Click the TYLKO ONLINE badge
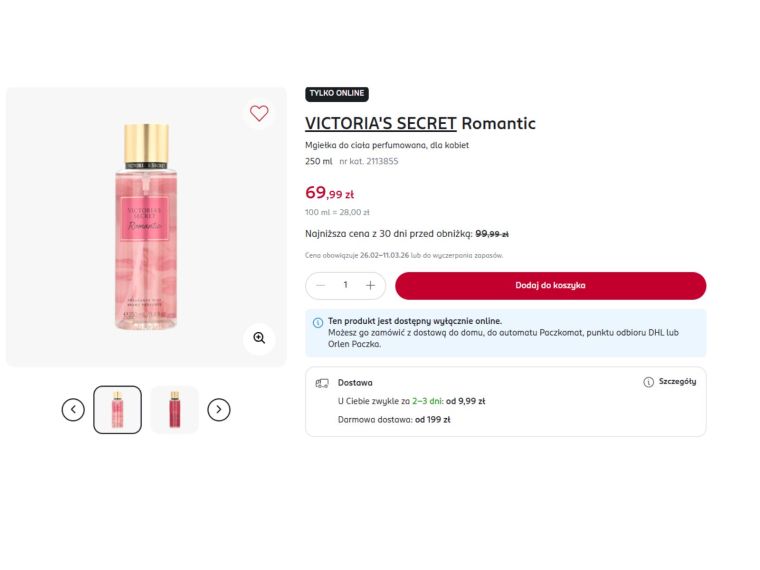 337,94
